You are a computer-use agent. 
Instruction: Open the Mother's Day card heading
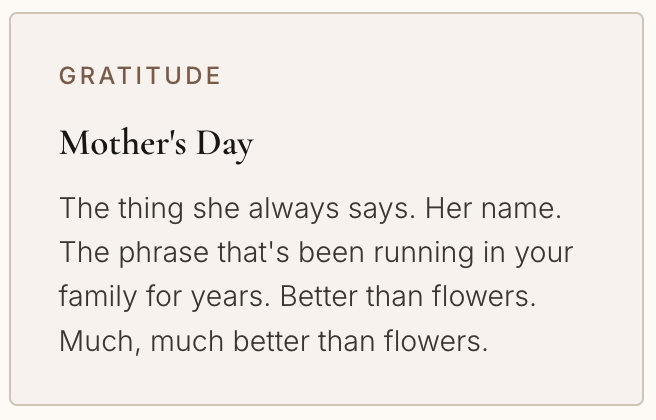pos(156,143)
